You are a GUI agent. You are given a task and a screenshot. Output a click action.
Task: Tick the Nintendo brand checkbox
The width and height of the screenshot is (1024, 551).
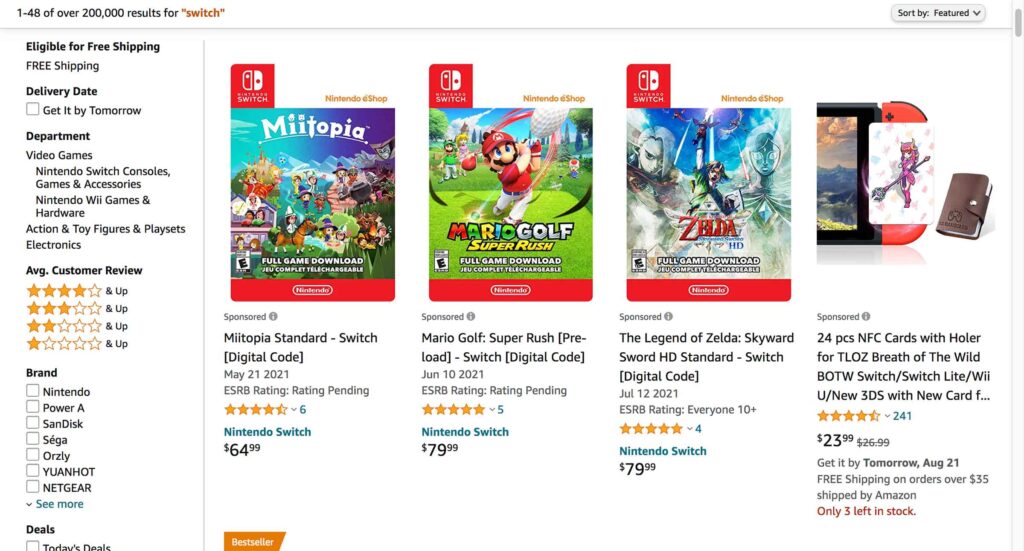click(33, 392)
